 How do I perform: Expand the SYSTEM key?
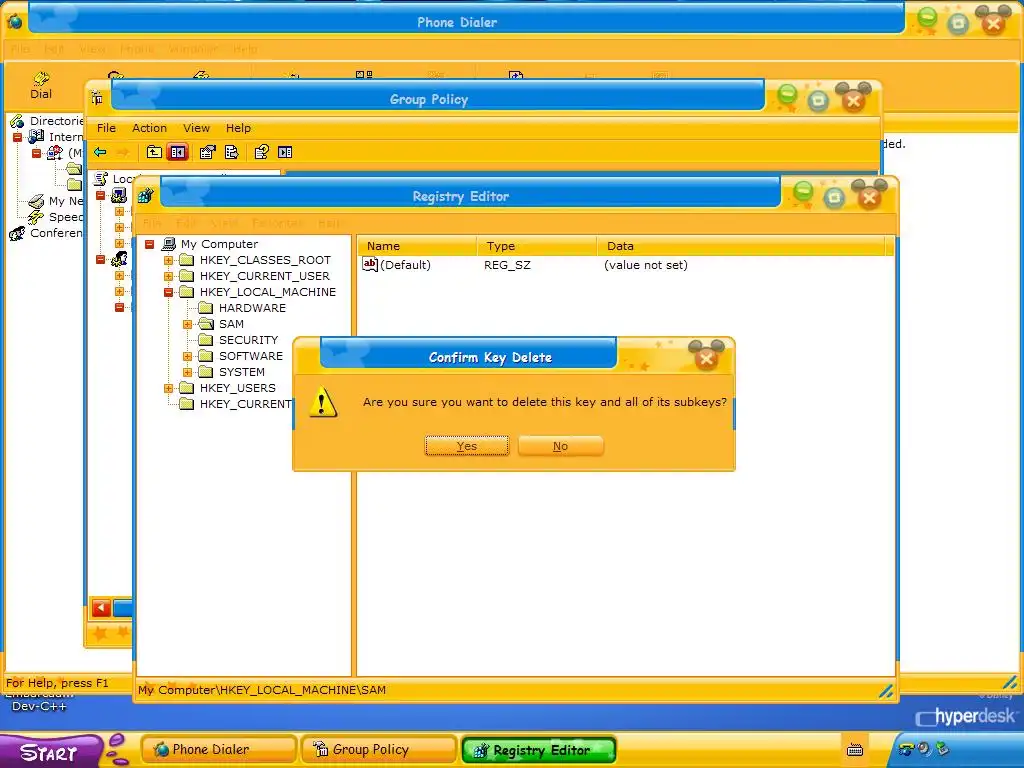click(x=187, y=372)
